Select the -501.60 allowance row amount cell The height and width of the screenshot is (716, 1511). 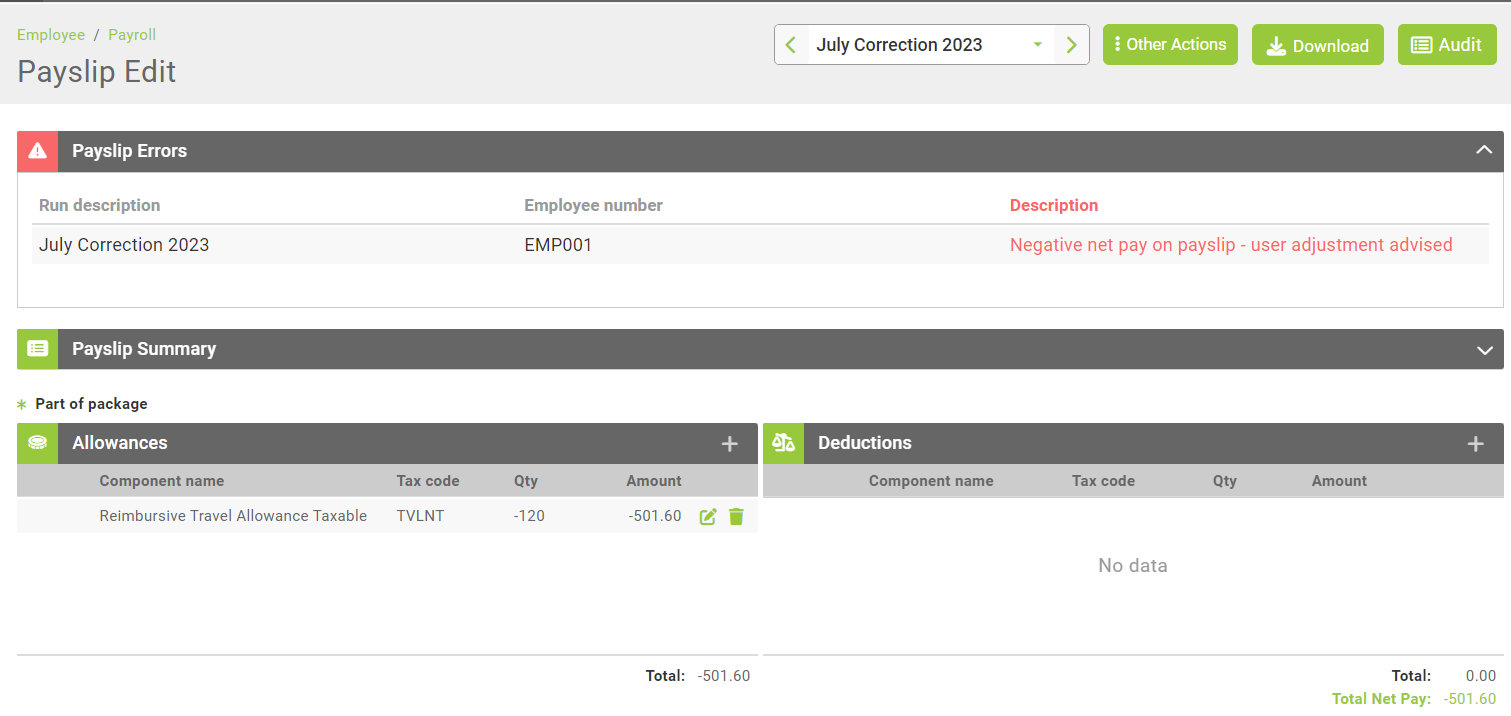(655, 516)
